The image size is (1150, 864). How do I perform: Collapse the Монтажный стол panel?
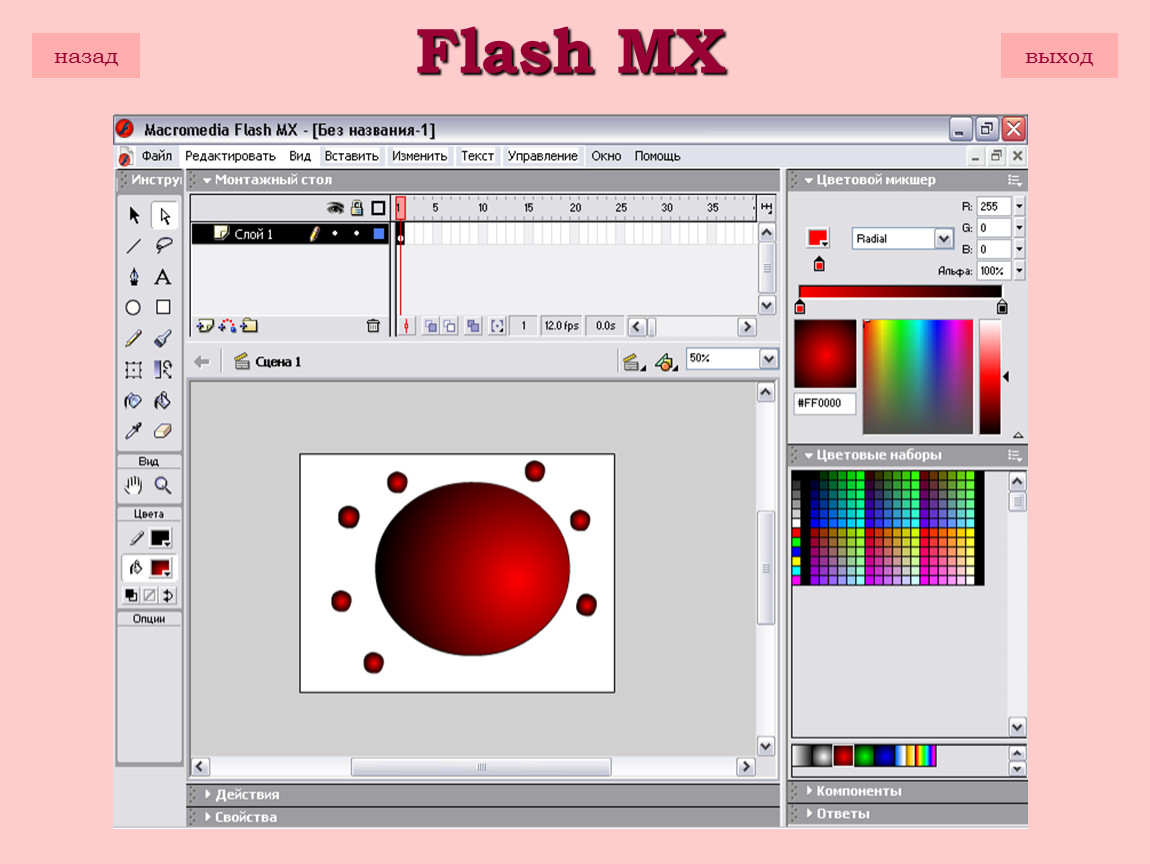(x=208, y=180)
